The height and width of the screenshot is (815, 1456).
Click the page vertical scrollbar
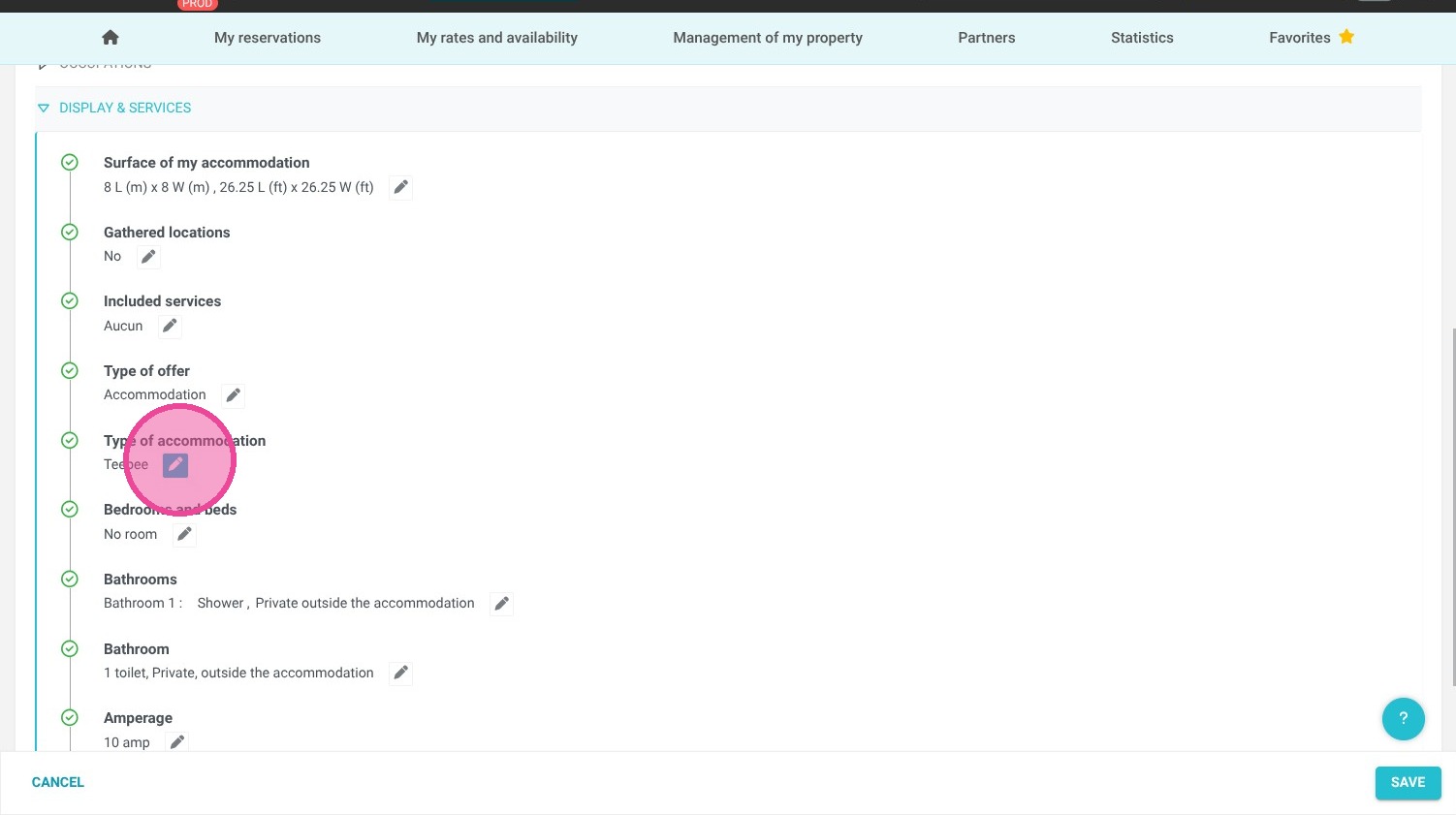tap(1452, 506)
